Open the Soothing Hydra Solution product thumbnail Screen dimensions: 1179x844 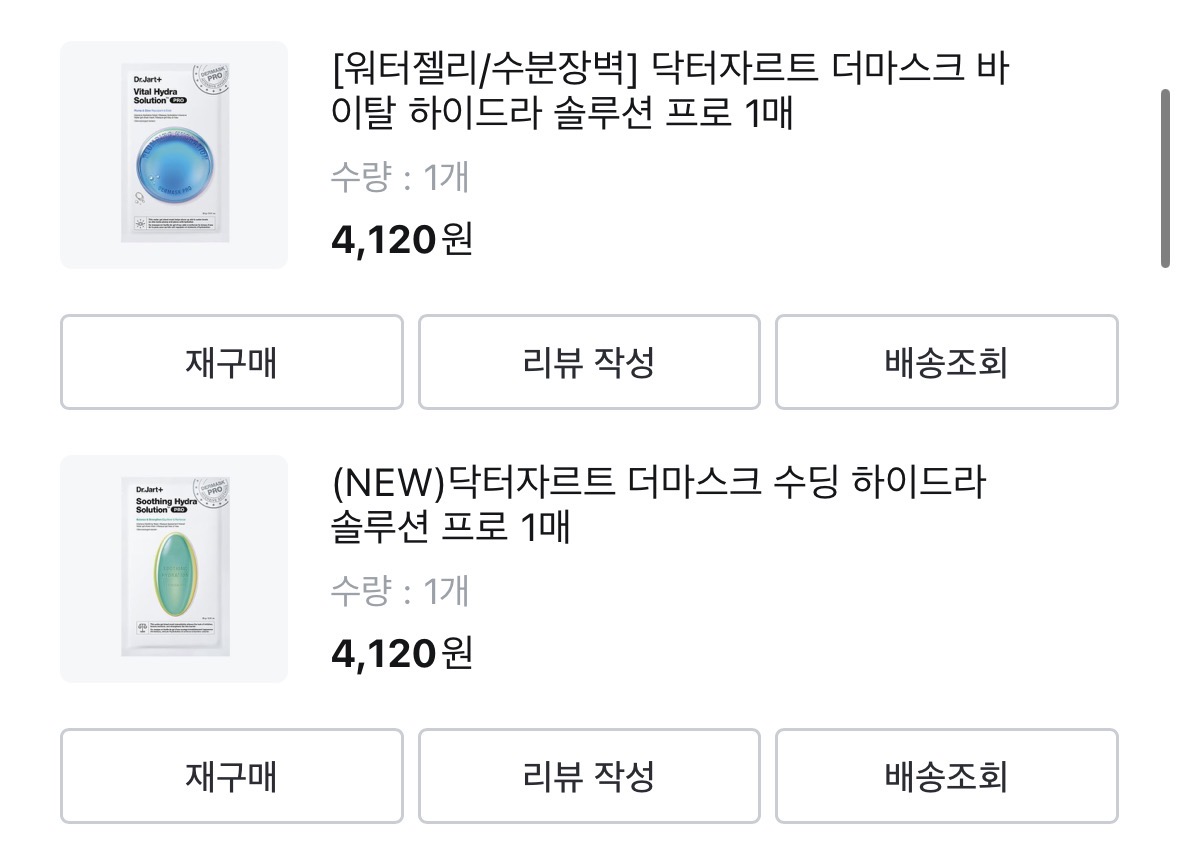(x=174, y=569)
